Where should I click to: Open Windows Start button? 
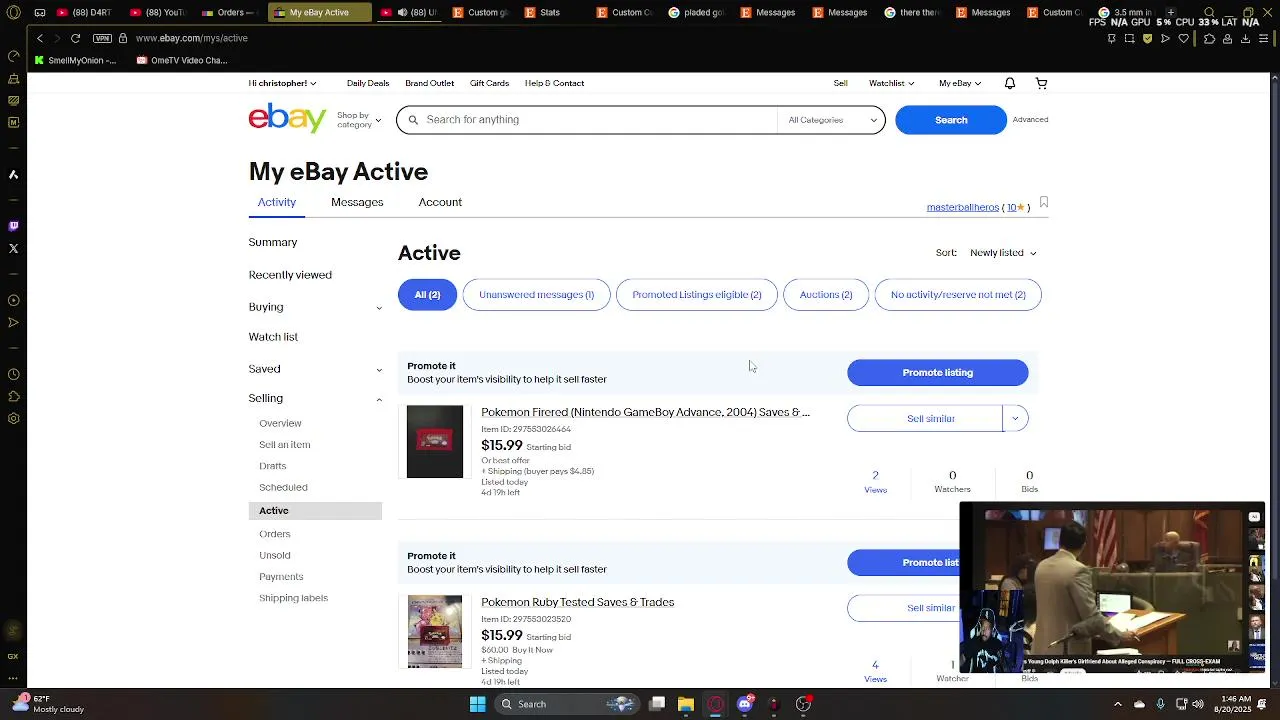point(478,704)
